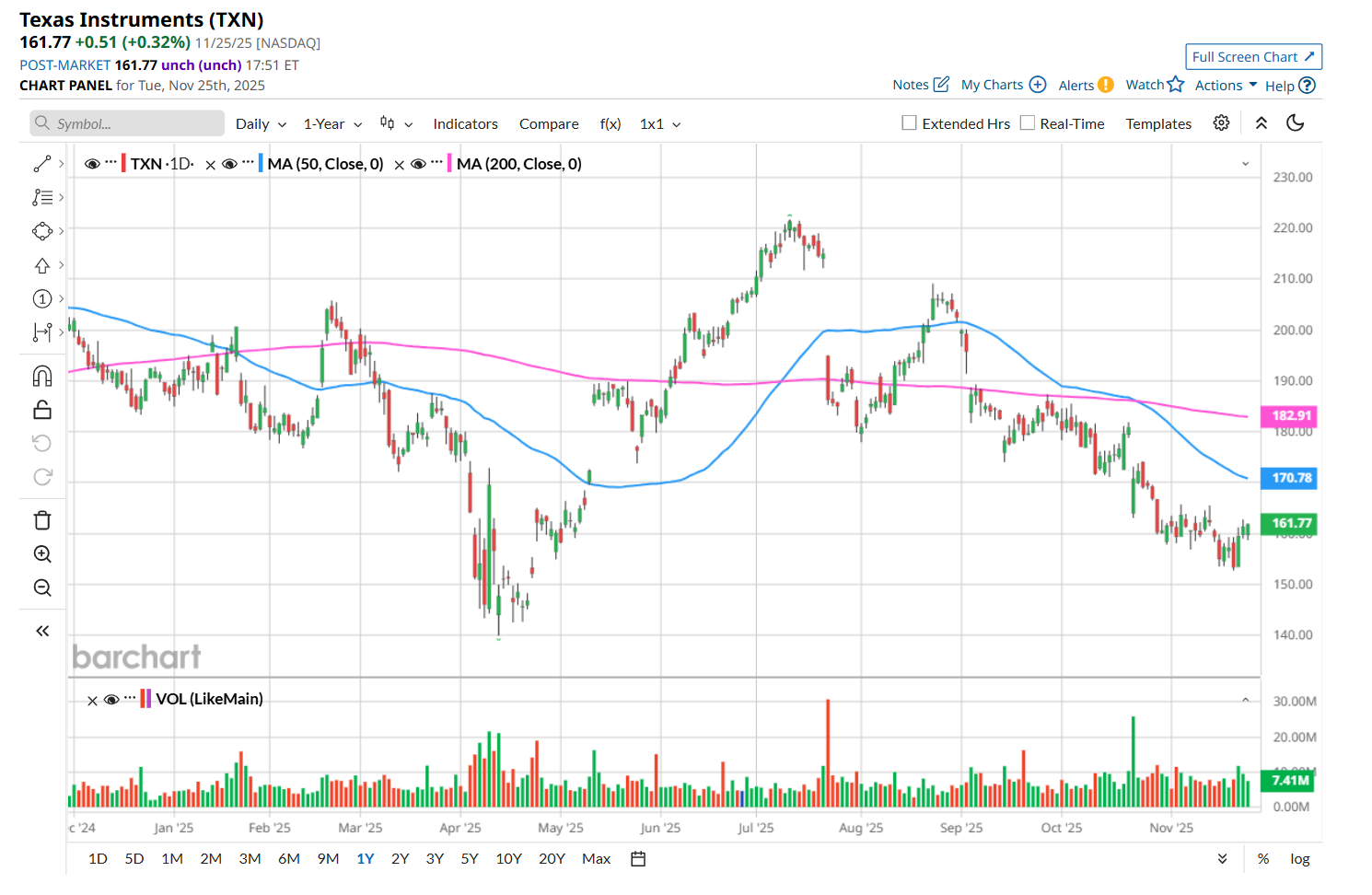Click the trash delete drawings icon

tap(42, 520)
